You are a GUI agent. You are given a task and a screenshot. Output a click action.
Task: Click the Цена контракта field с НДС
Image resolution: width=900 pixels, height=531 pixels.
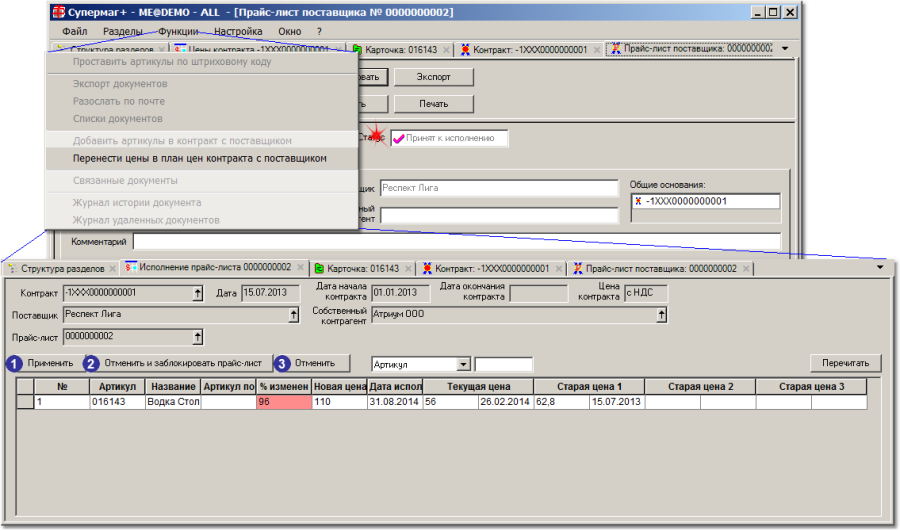[645, 293]
